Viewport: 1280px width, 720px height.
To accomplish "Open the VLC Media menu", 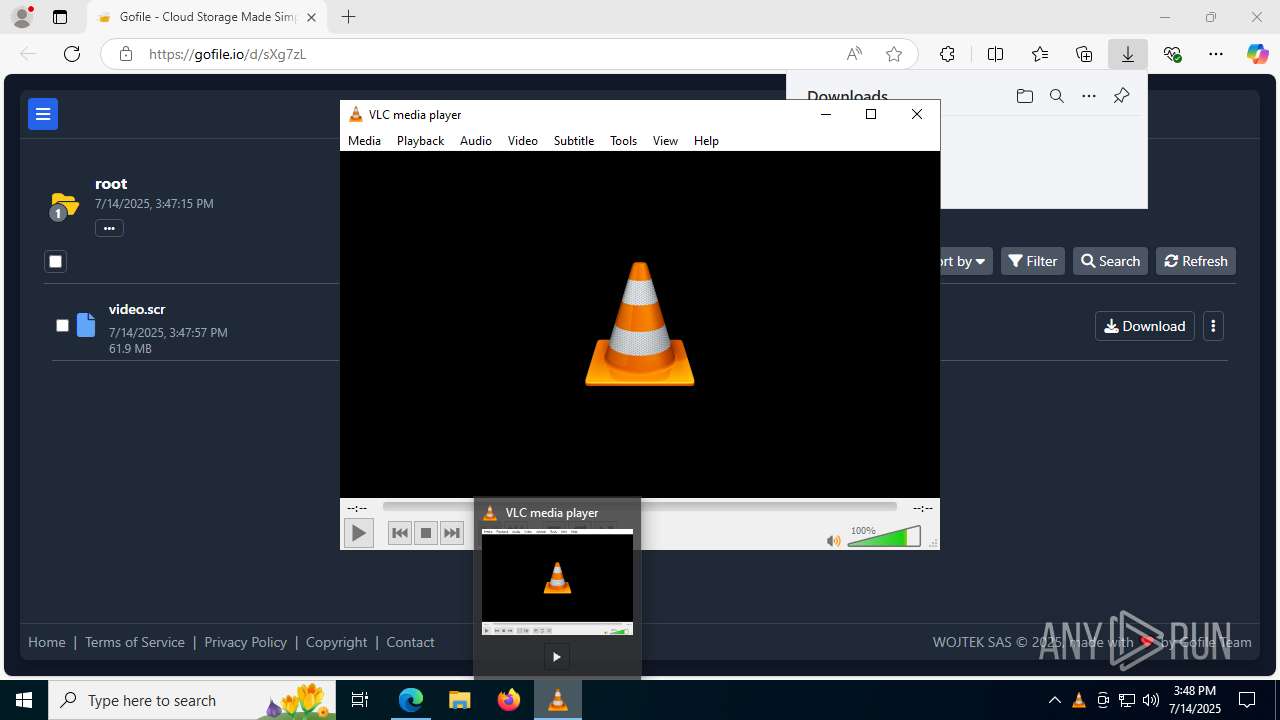I will click(364, 141).
